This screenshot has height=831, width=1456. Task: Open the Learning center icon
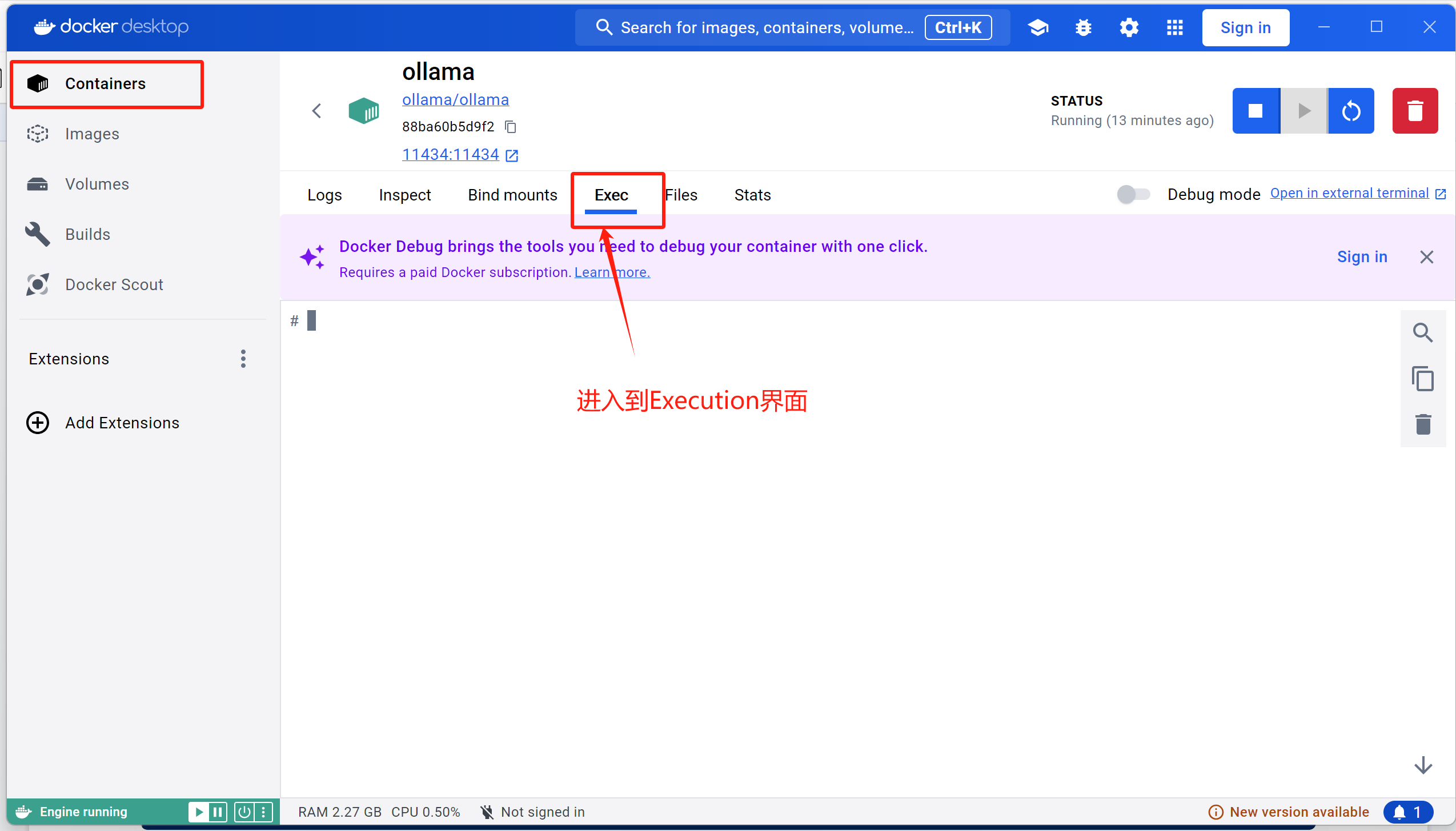(1038, 27)
